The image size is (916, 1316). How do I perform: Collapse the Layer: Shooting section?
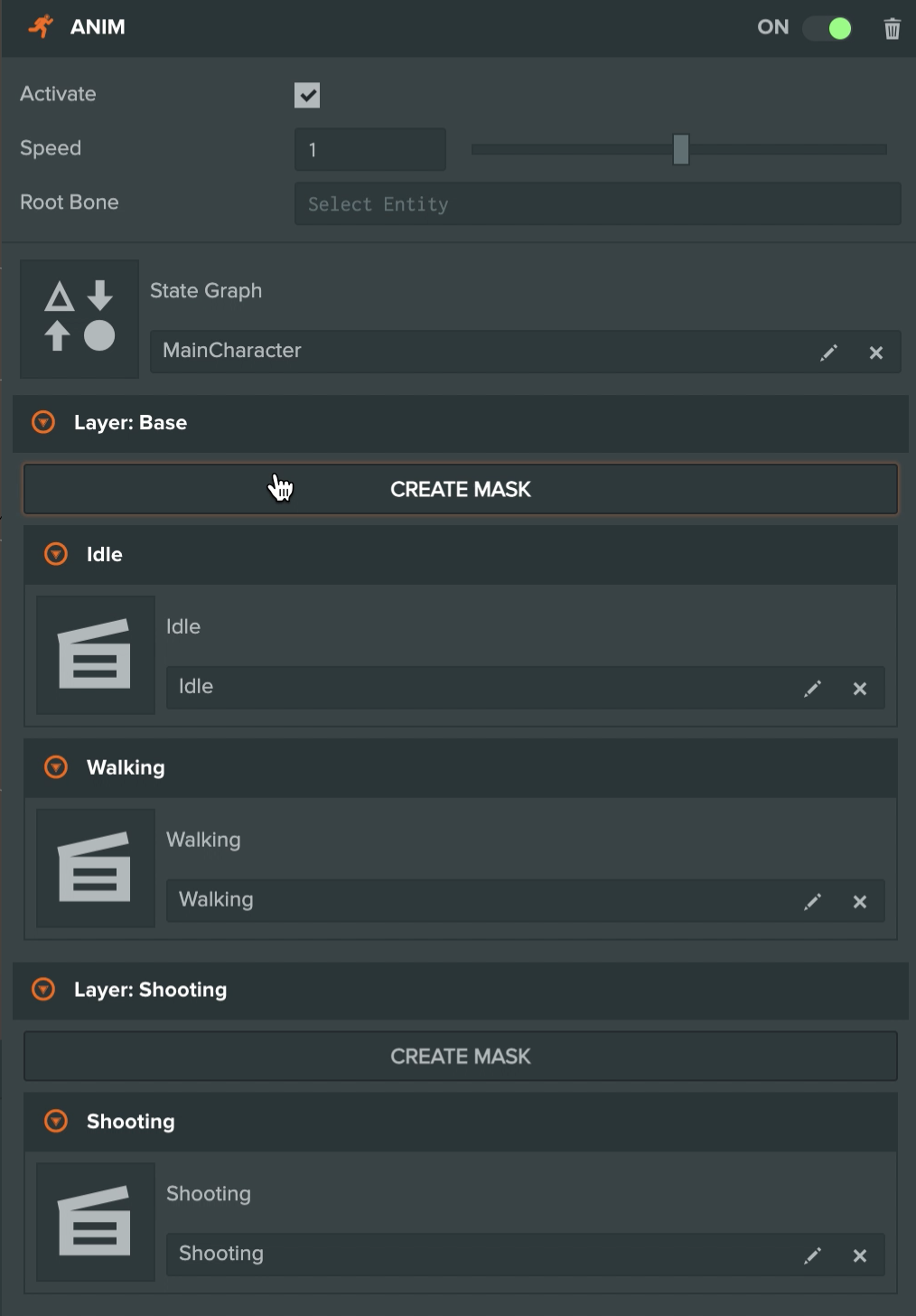[x=42, y=990]
